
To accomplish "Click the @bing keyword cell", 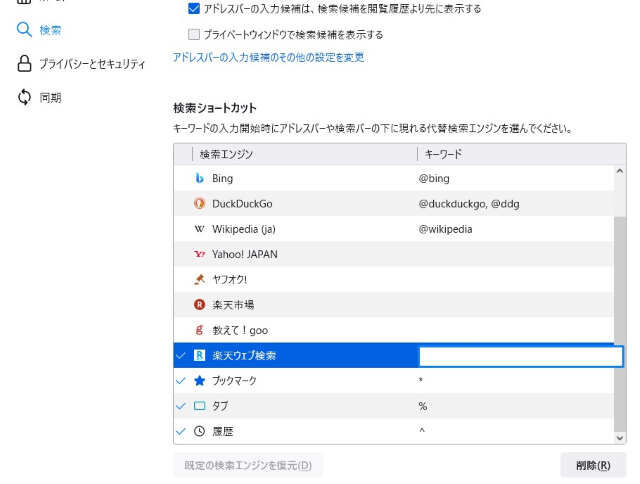I will point(434,178).
